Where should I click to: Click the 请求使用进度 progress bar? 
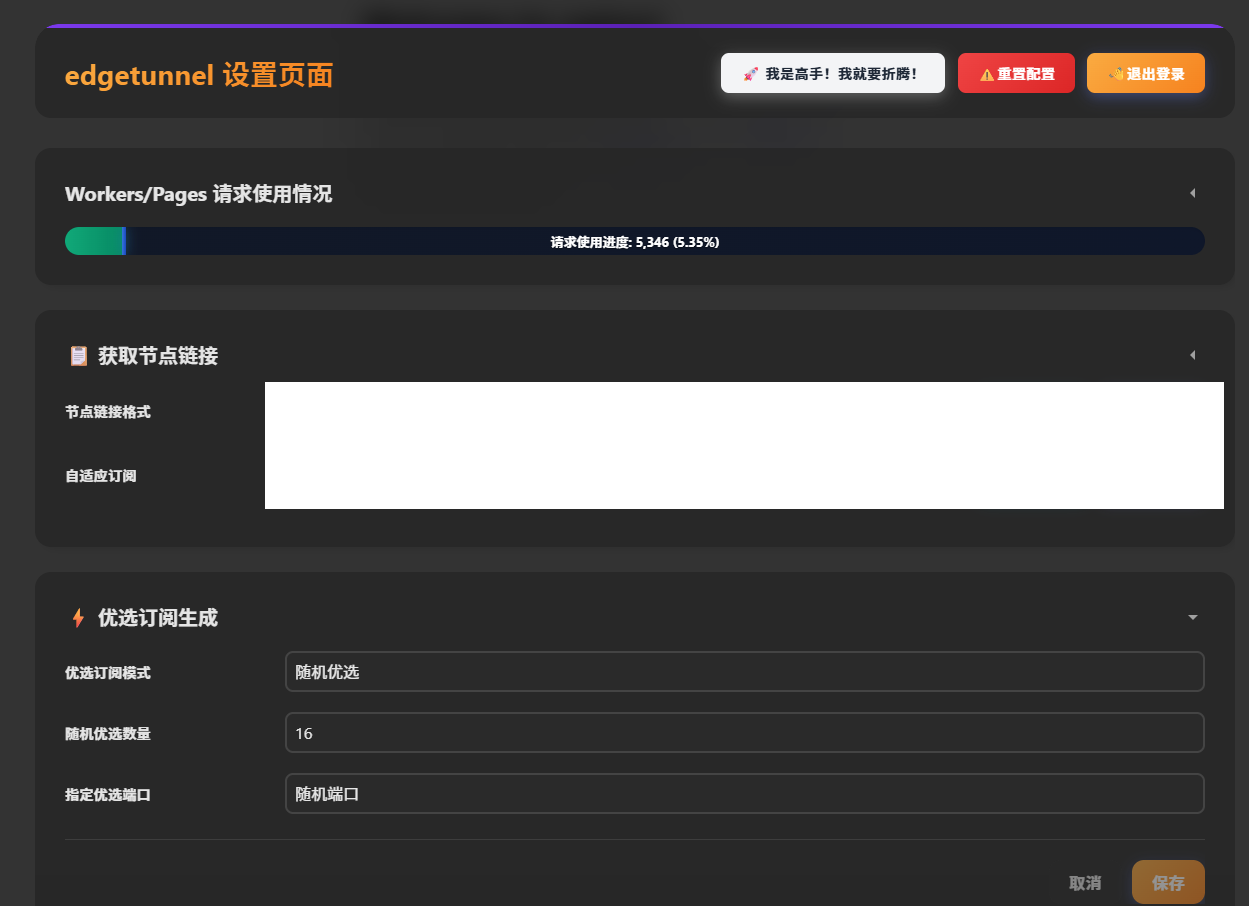point(634,242)
